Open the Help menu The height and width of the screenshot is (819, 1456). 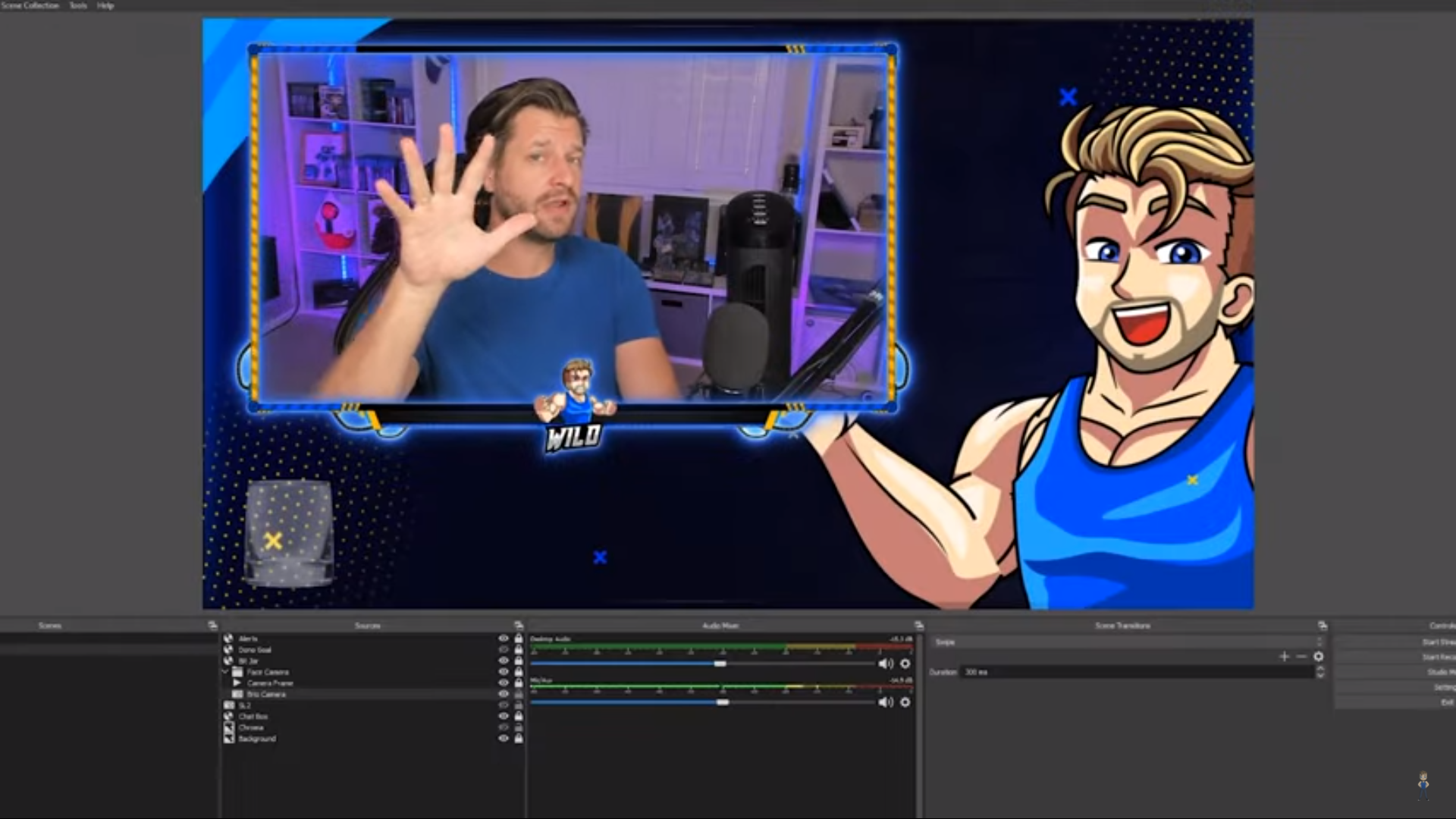pyautogui.click(x=103, y=5)
